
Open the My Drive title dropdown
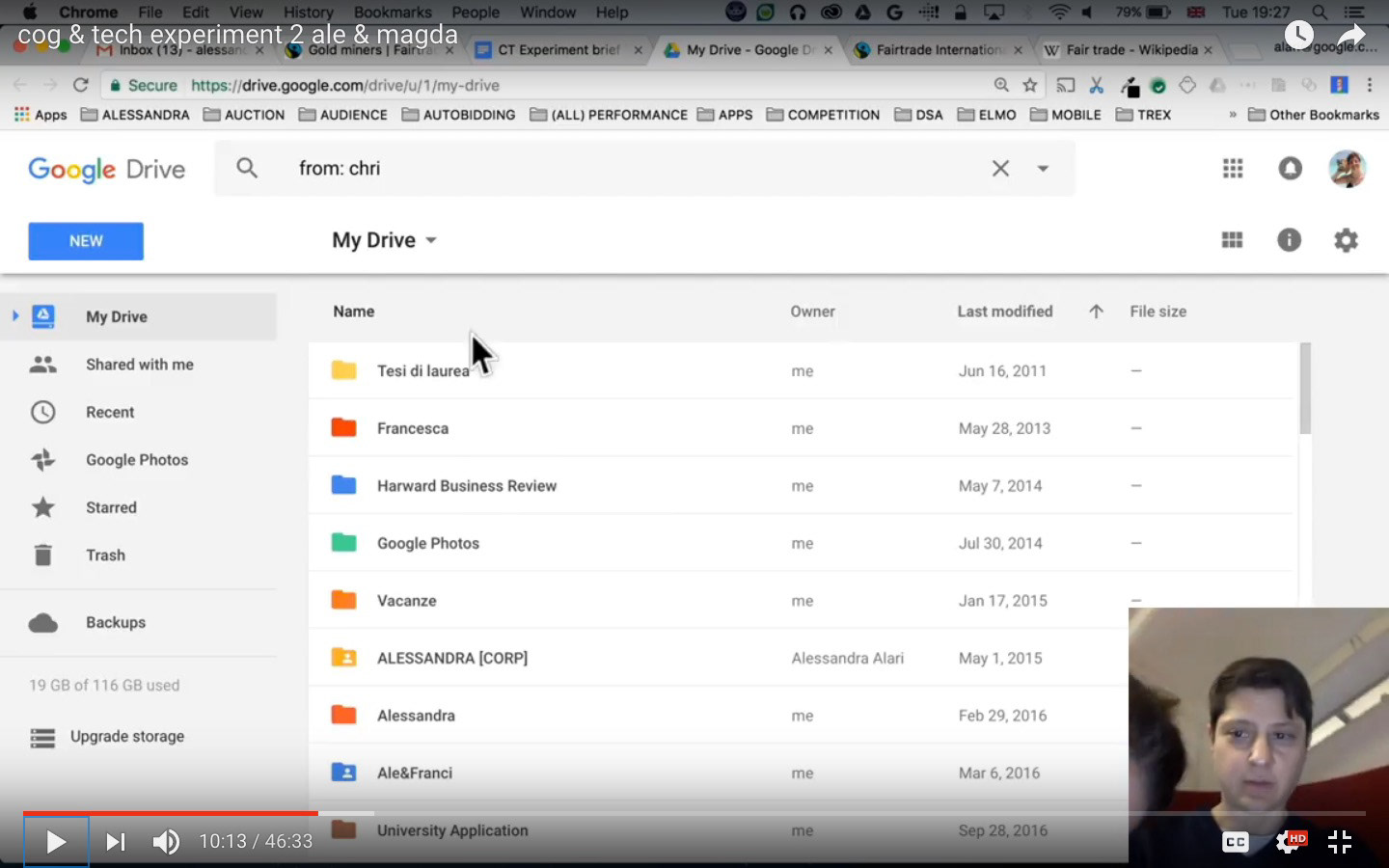pyautogui.click(x=384, y=240)
